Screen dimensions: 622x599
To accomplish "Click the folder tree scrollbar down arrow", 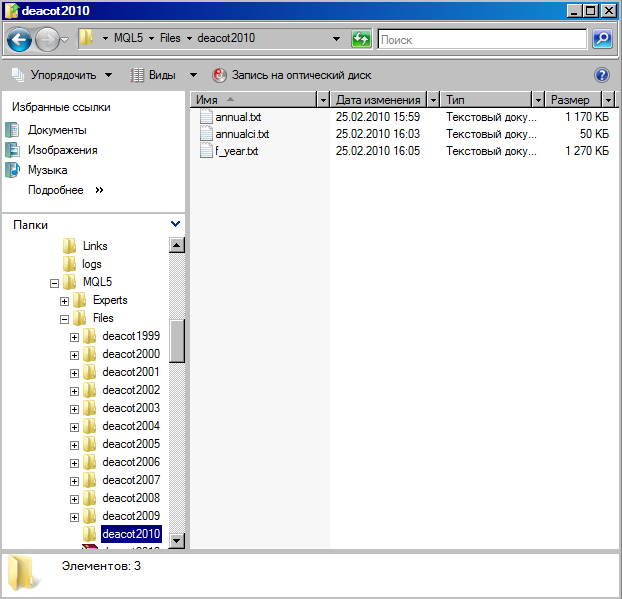I will (177, 540).
